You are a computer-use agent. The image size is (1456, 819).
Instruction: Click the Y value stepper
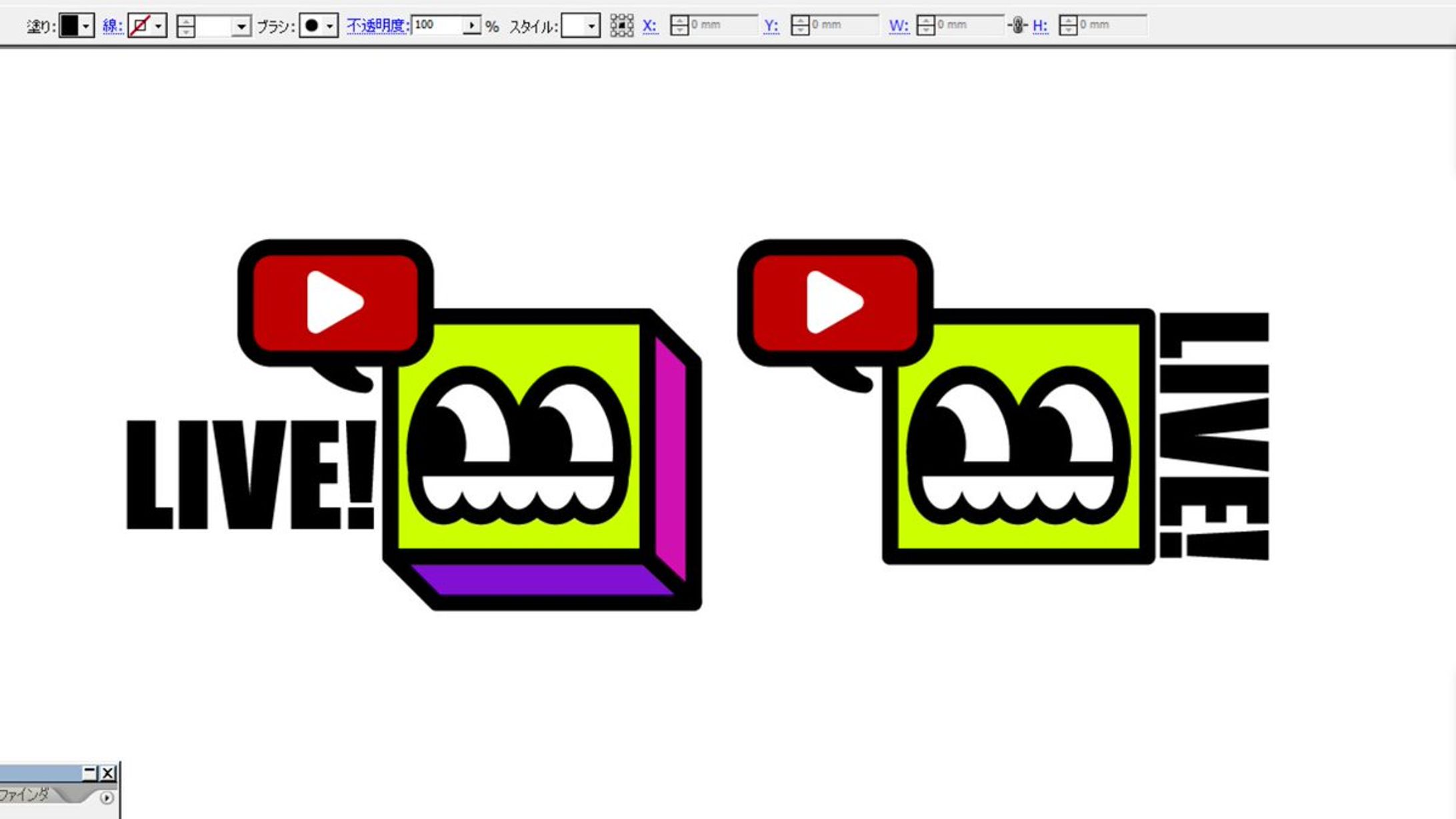800,25
